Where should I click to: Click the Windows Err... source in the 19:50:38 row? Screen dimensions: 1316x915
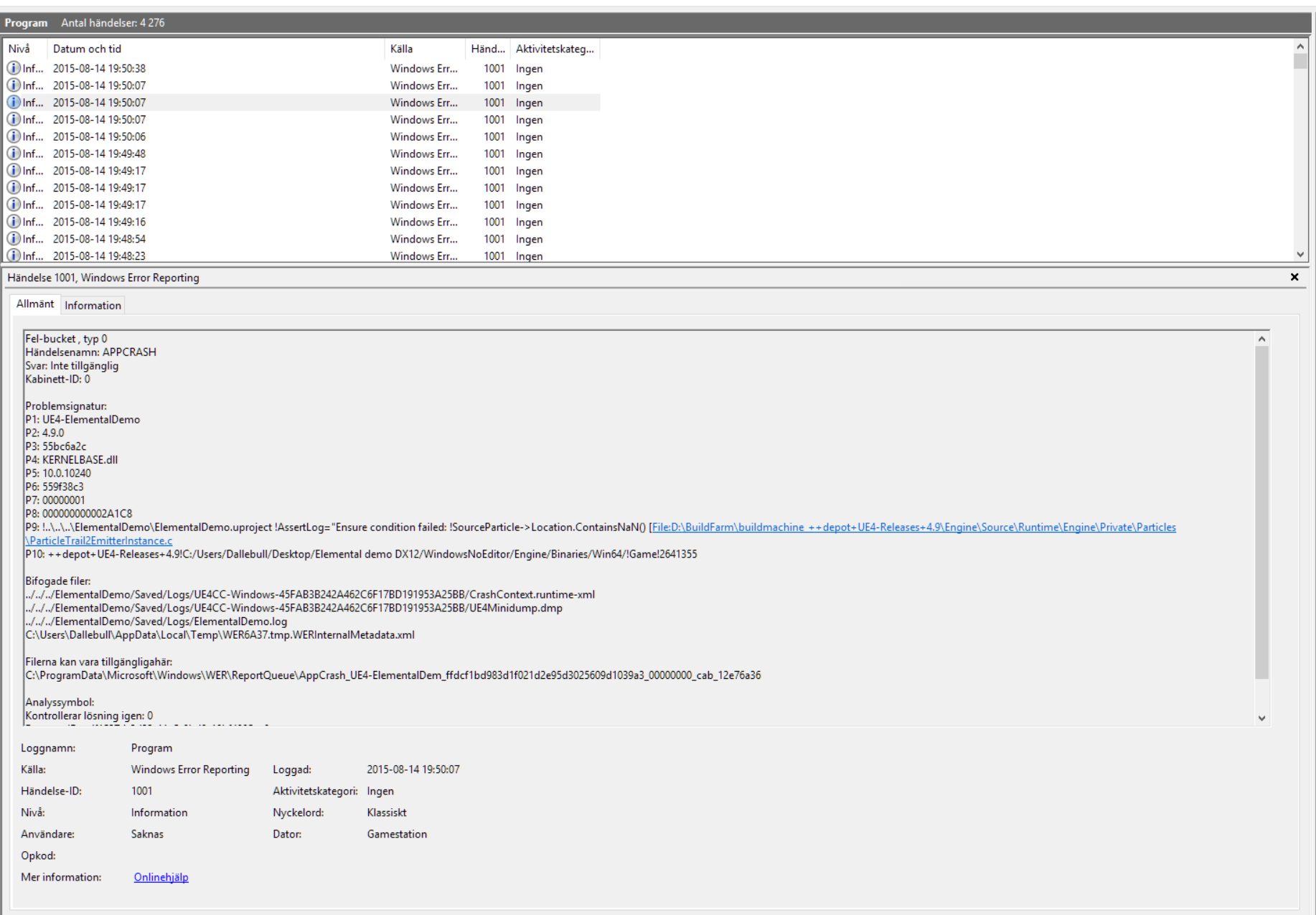[x=423, y=68]
